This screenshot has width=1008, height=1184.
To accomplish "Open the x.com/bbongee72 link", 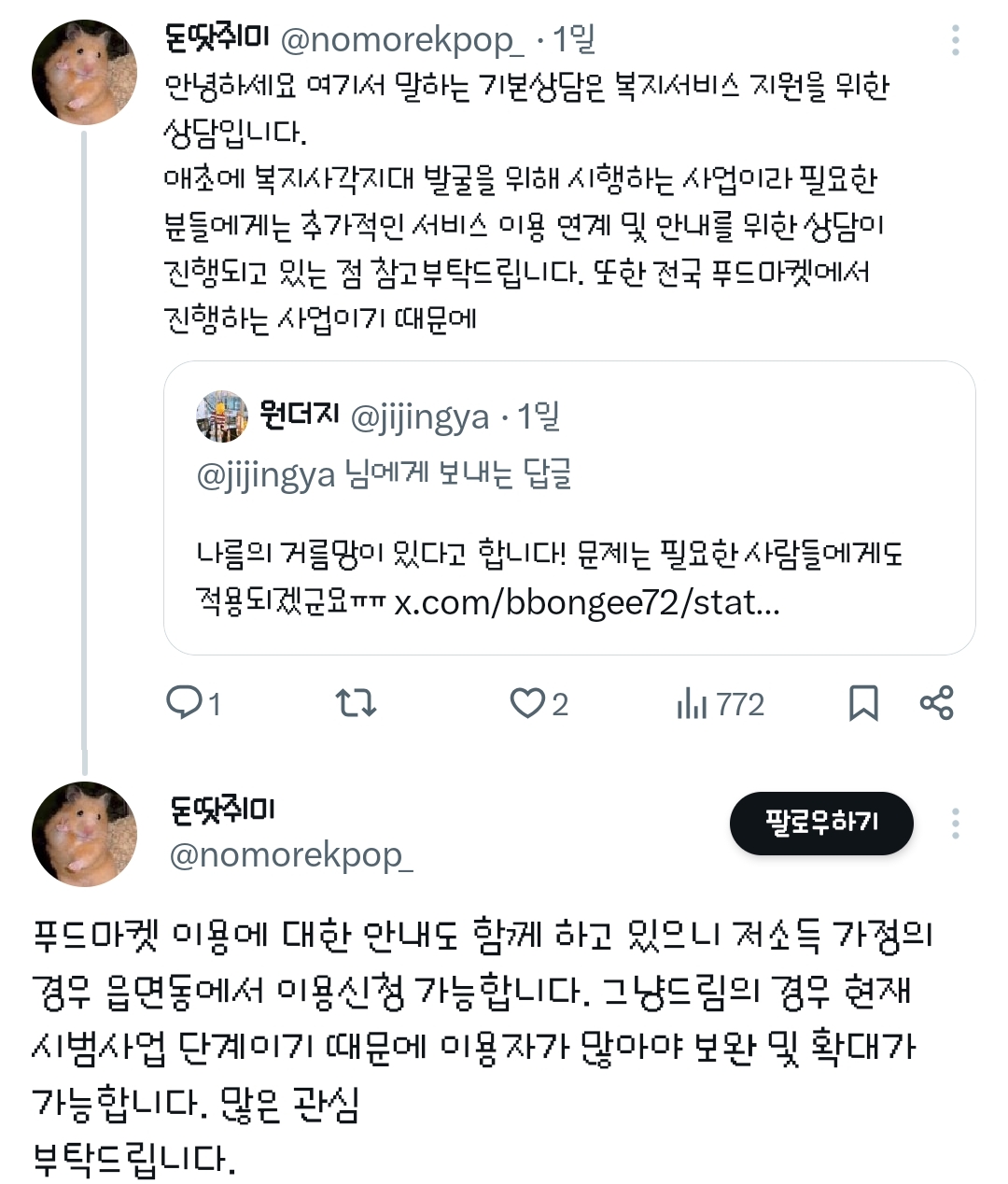I will (587, 602).
